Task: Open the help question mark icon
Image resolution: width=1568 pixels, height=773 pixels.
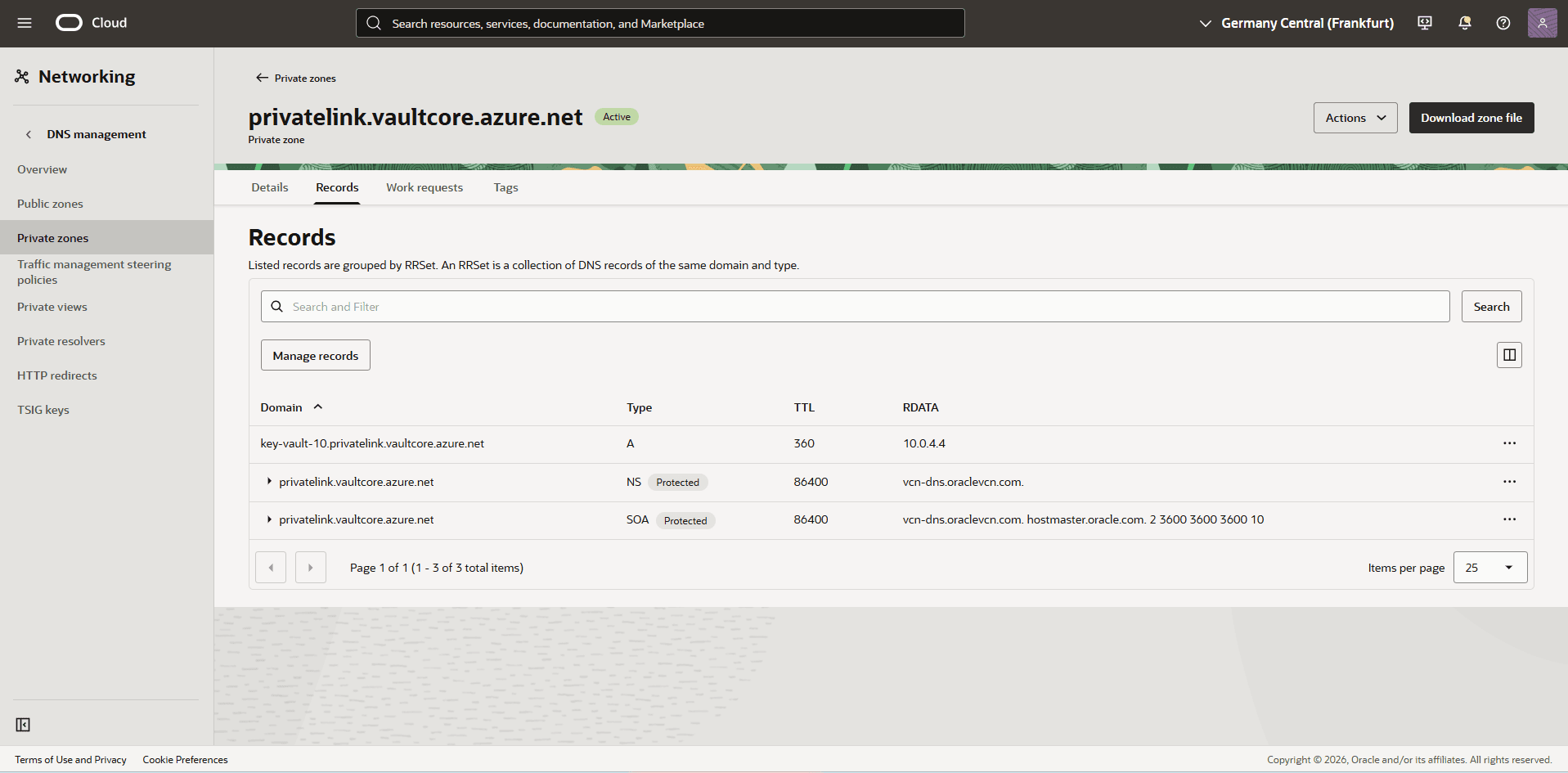Action: (1503, 23)
